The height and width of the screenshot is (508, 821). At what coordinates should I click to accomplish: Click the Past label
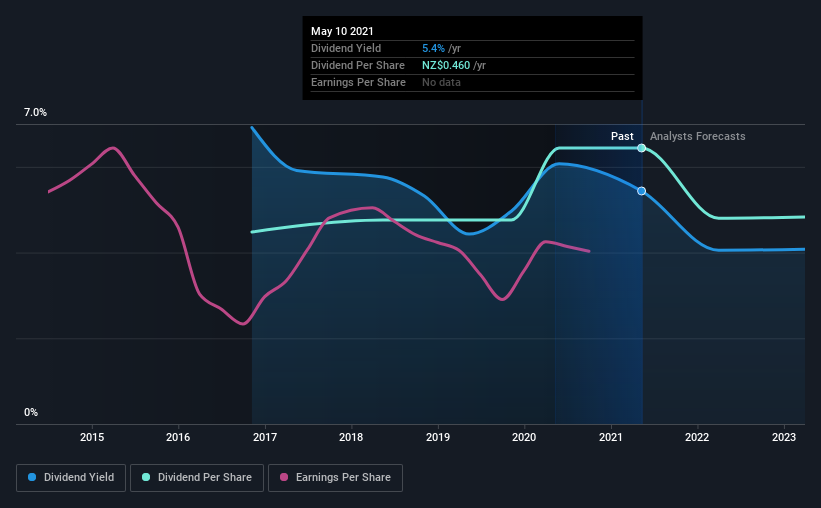[622, 136]
